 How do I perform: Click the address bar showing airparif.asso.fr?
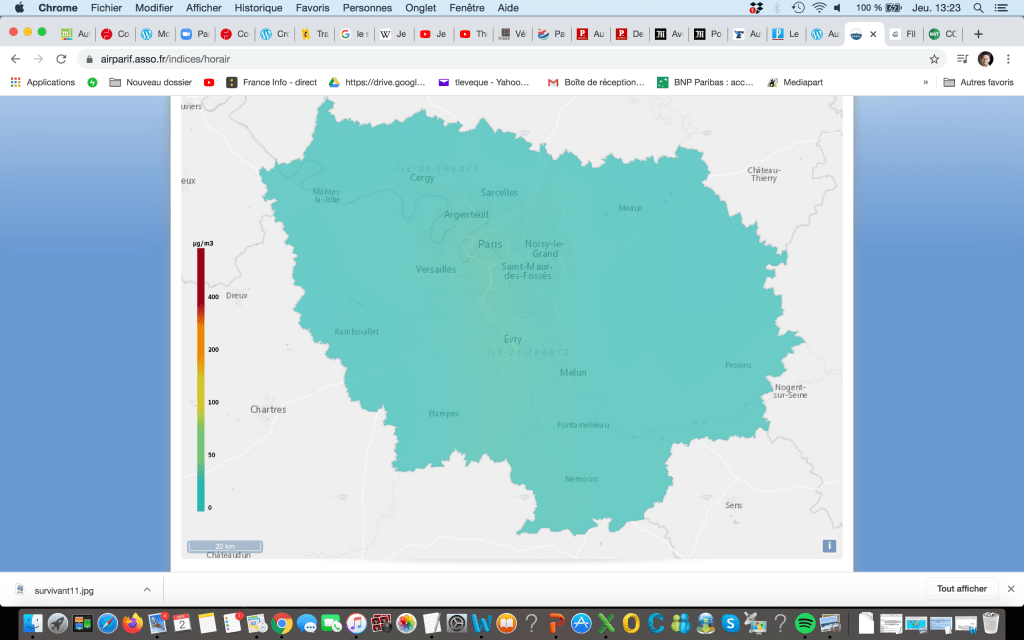[x=500, y=59]
